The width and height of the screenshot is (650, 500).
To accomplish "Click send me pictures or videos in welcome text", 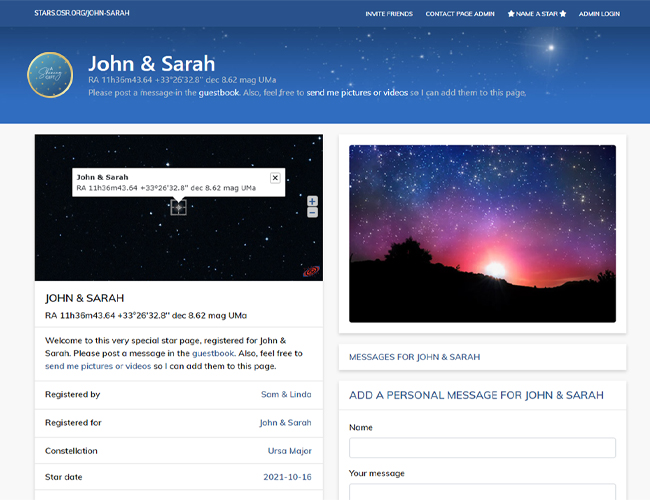I will 96,366.
